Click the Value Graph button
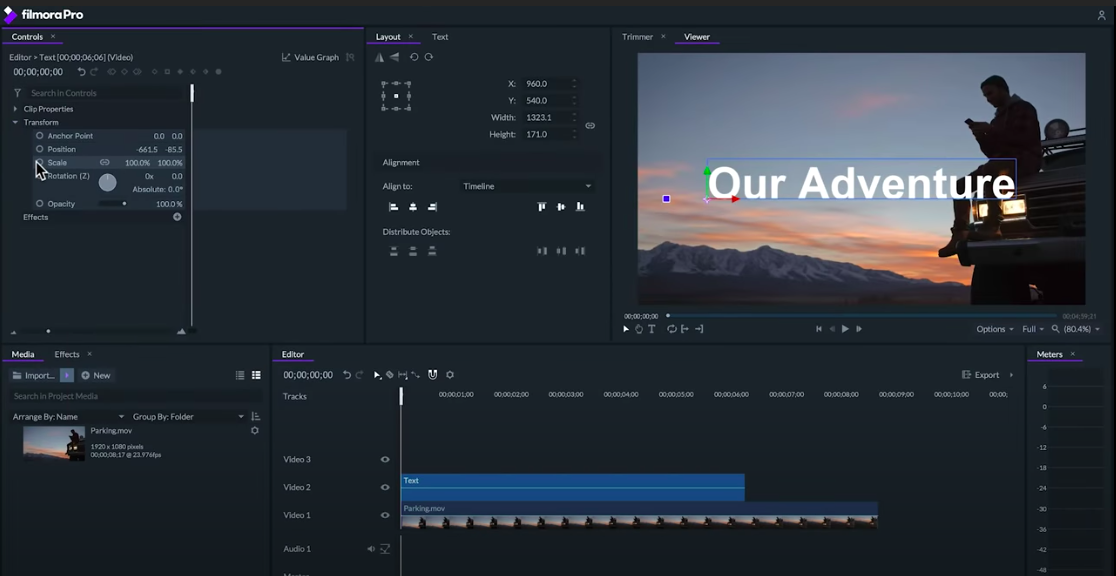This screenshot has height=576, width=1116. (x=310, y=58)
